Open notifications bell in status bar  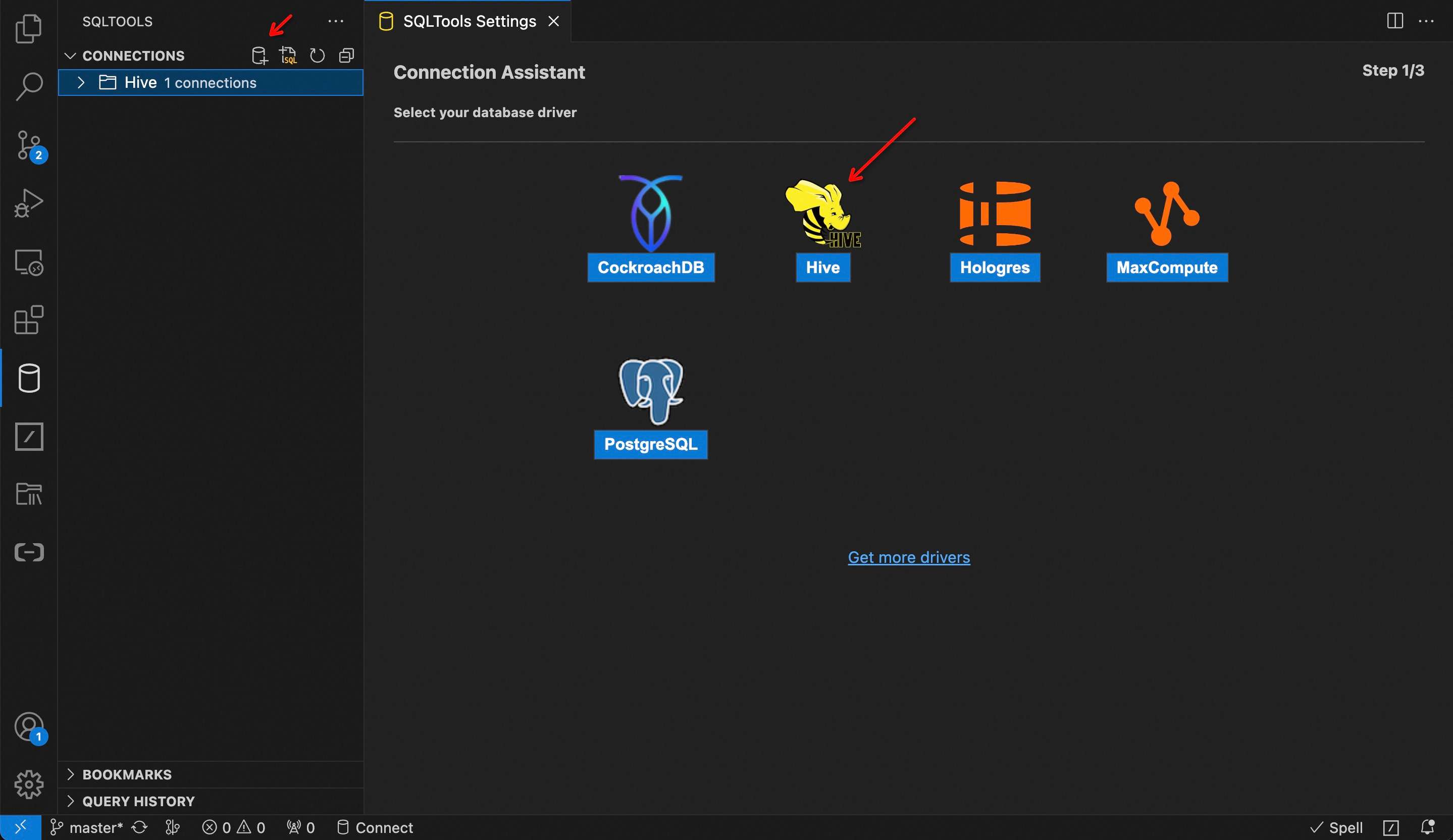point(1427,827)
